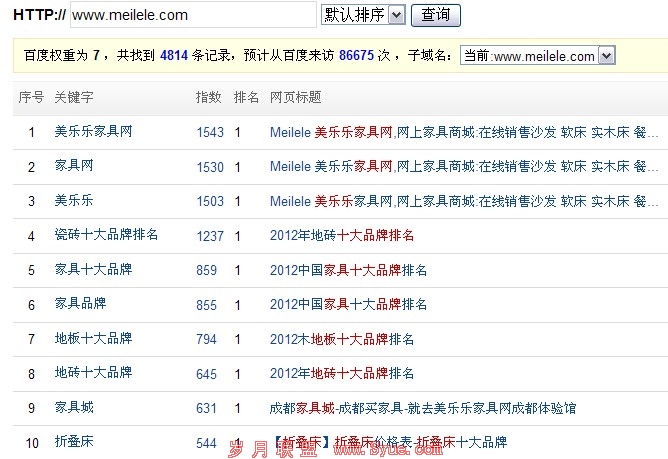The height and width of the screenshot is (459, 668).
Task: Click the URL input field containing www.meilele.com
Action: tap(192, 15)
